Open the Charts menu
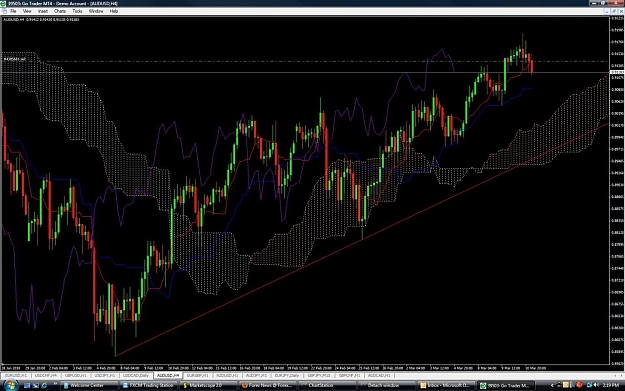The width and height of the screenshot is (625, 391). [x=60, y=11]
